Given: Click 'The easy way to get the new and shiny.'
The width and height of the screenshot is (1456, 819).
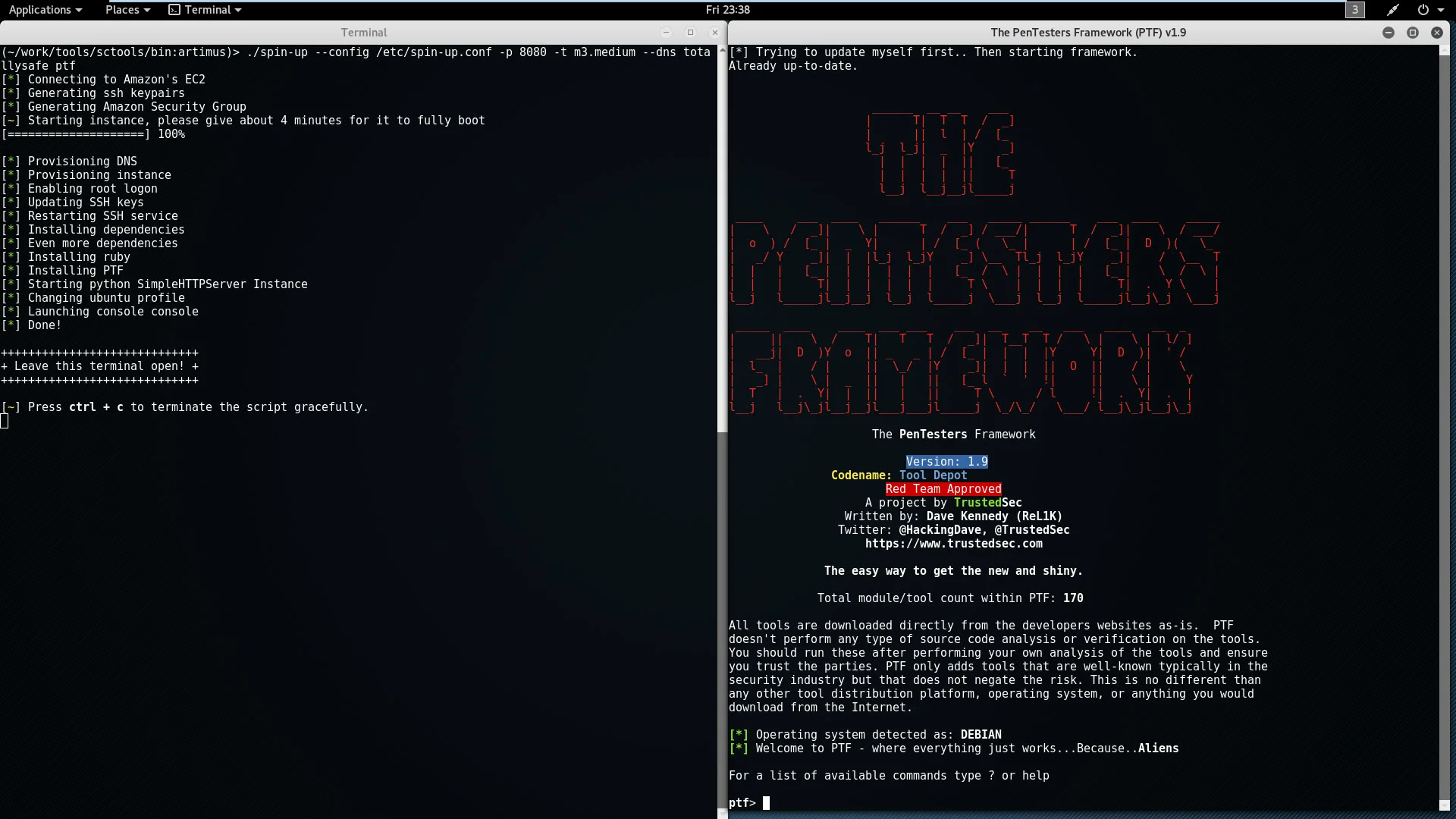Looking at the screenshot, I should tap(953, 571).
